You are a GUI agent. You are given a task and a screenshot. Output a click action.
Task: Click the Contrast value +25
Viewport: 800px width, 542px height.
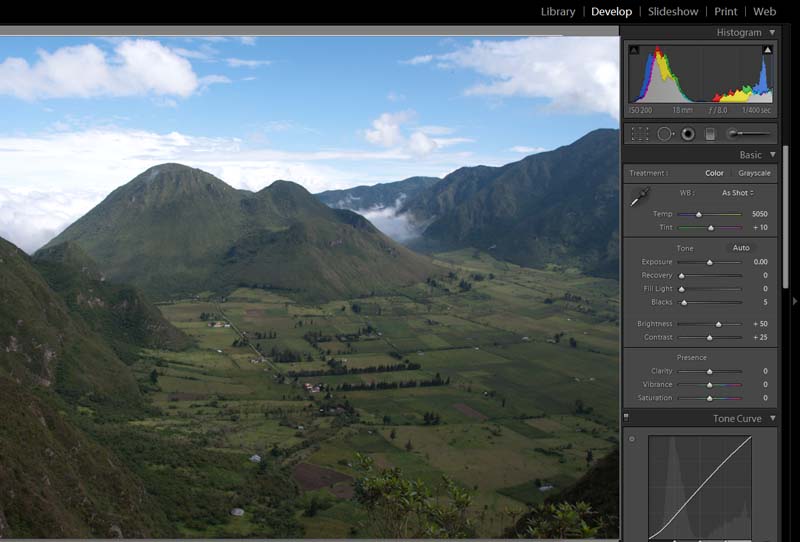760,337
